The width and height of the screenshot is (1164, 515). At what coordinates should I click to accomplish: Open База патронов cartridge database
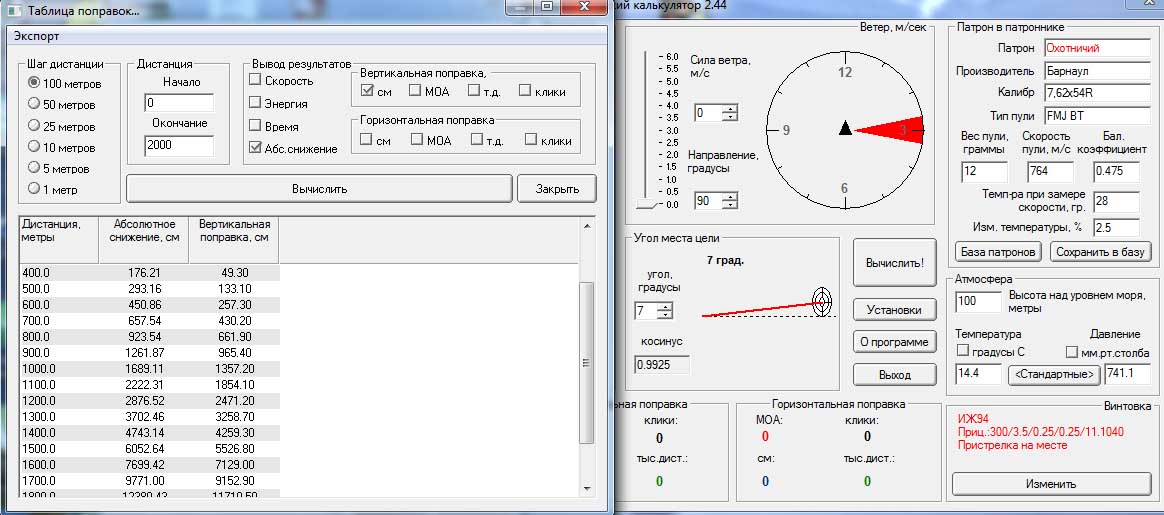point(999,252)
